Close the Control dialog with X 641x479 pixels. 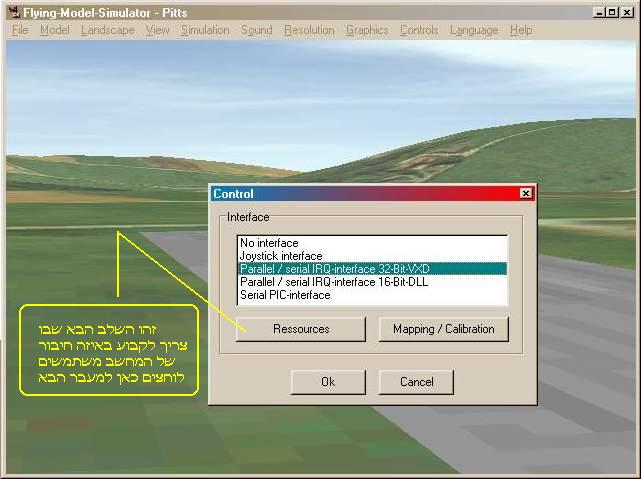click(x=526, y=193)
